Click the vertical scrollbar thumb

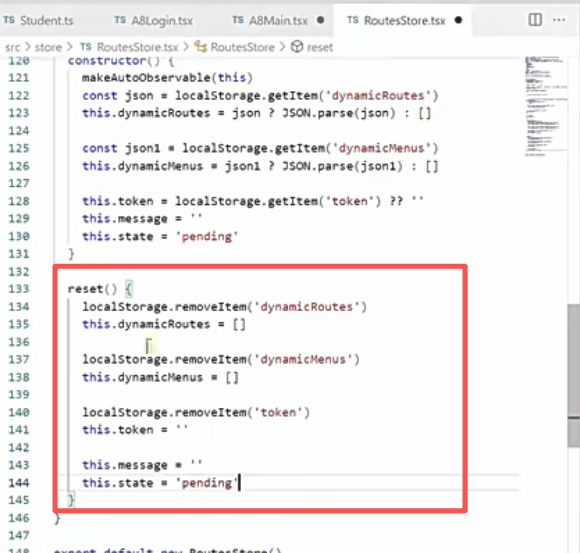coord(574,375)
